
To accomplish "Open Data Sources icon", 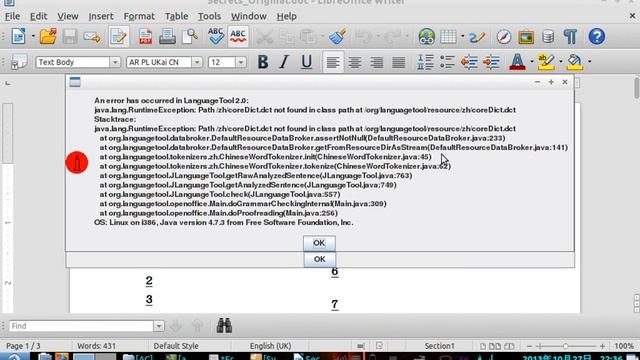I will 548,37.
